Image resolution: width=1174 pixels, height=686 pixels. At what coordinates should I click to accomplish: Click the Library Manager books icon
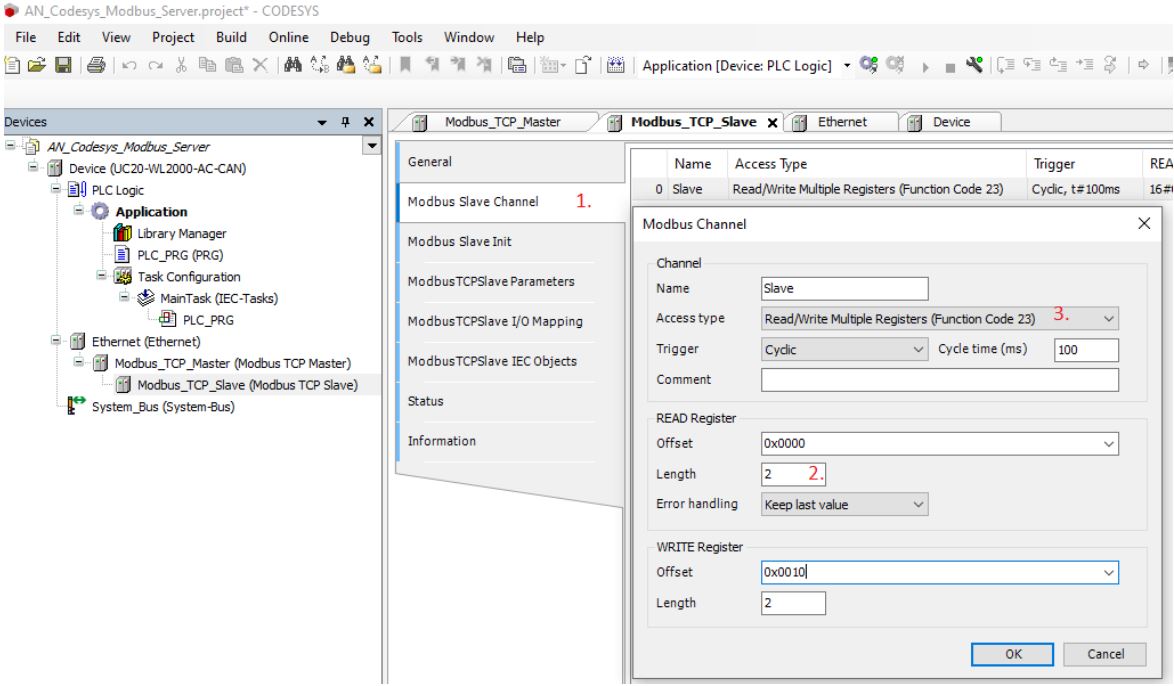point(122,233)
